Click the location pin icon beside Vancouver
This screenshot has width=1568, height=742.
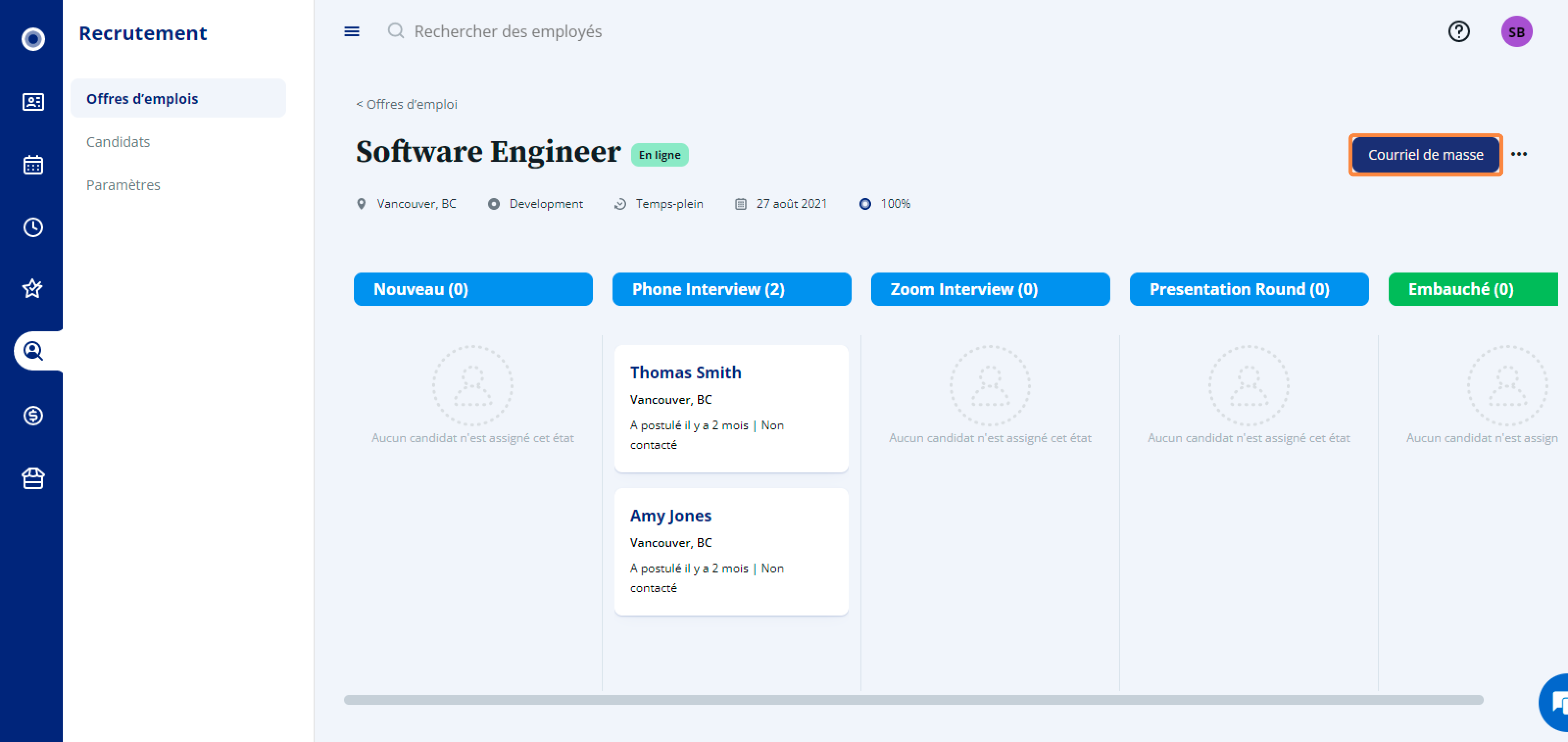pyautogui.click(x=361, y=204)
